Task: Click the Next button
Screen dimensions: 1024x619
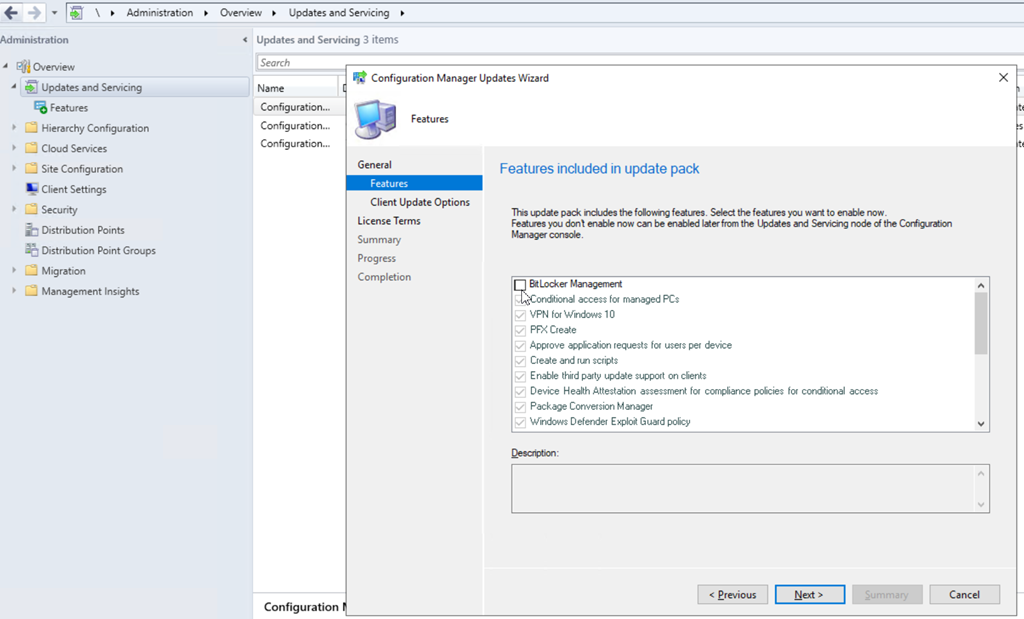Action: 810,595
